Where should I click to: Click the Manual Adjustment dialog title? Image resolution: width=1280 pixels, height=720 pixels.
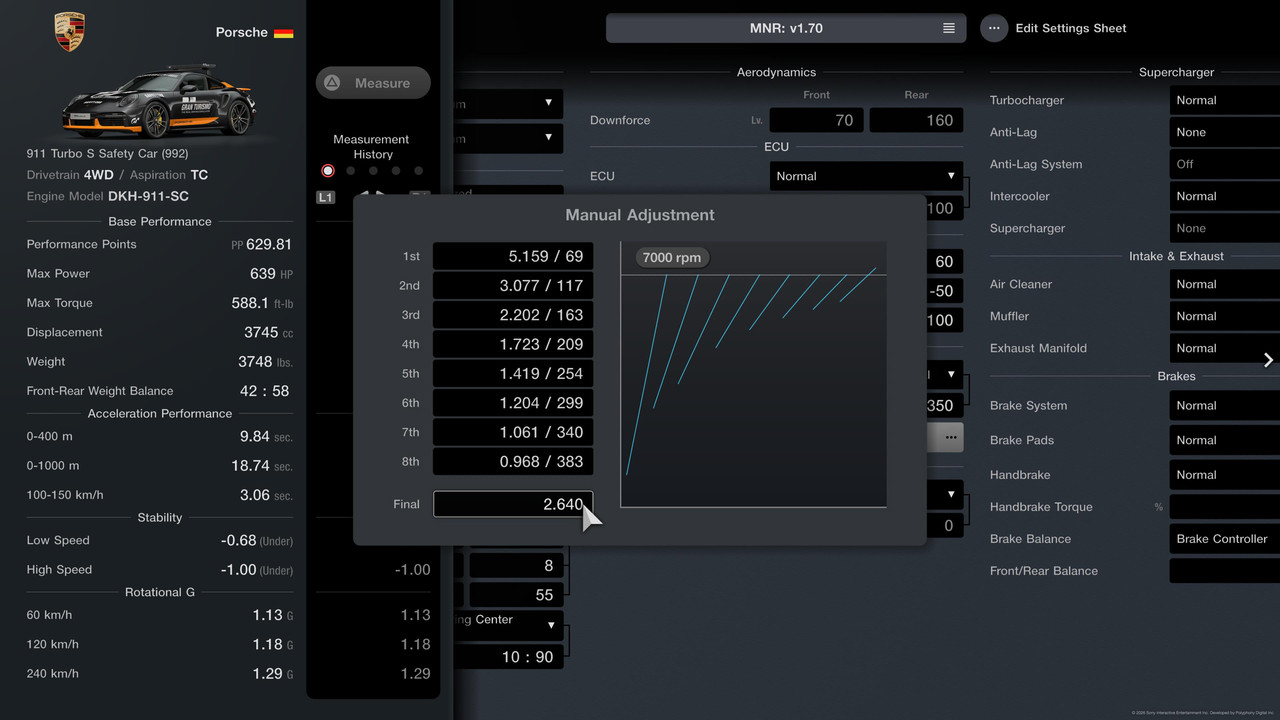(640, 215)
